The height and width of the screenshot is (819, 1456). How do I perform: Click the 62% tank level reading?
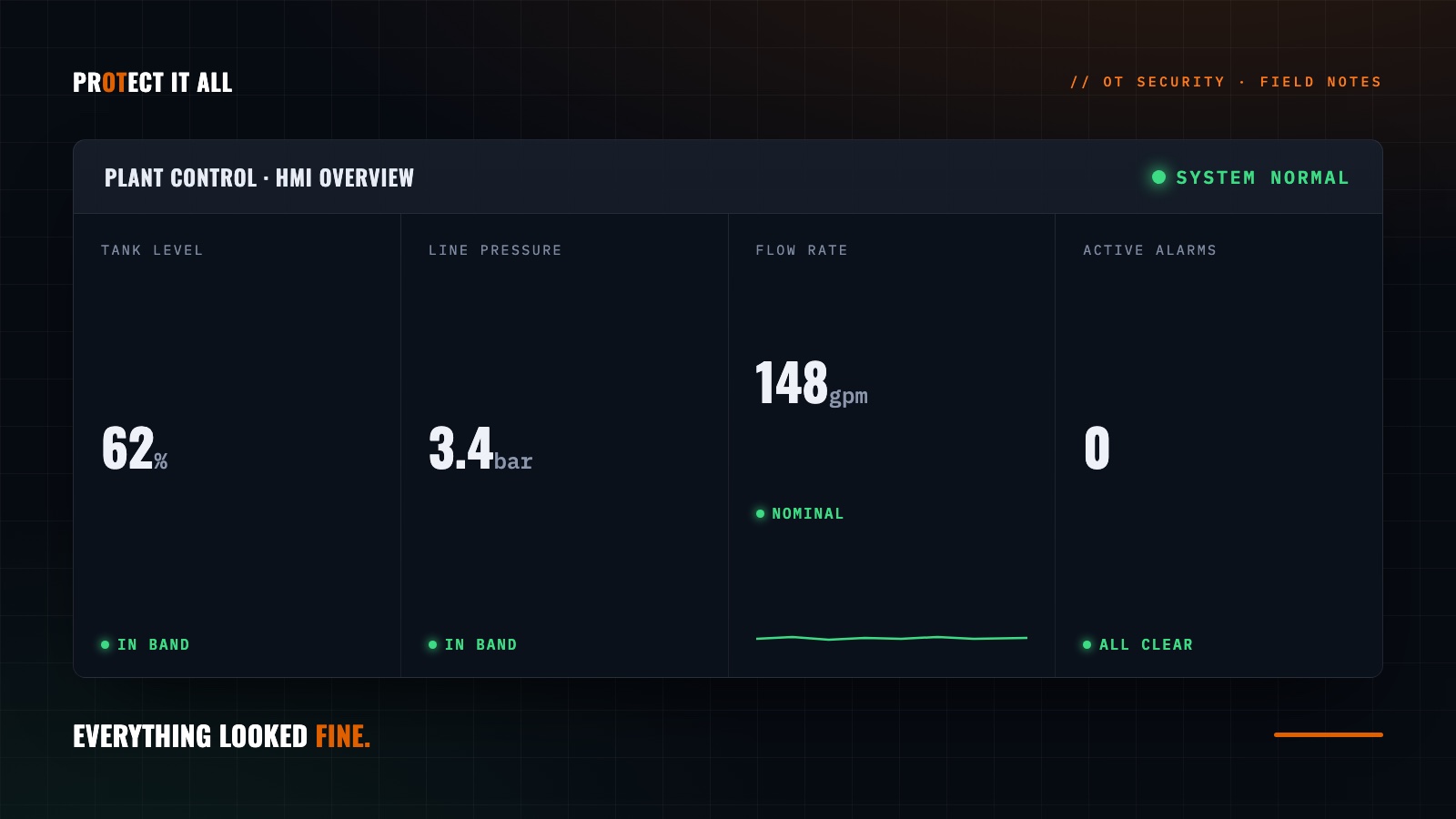pyautogui.click(x=135, y=449)
